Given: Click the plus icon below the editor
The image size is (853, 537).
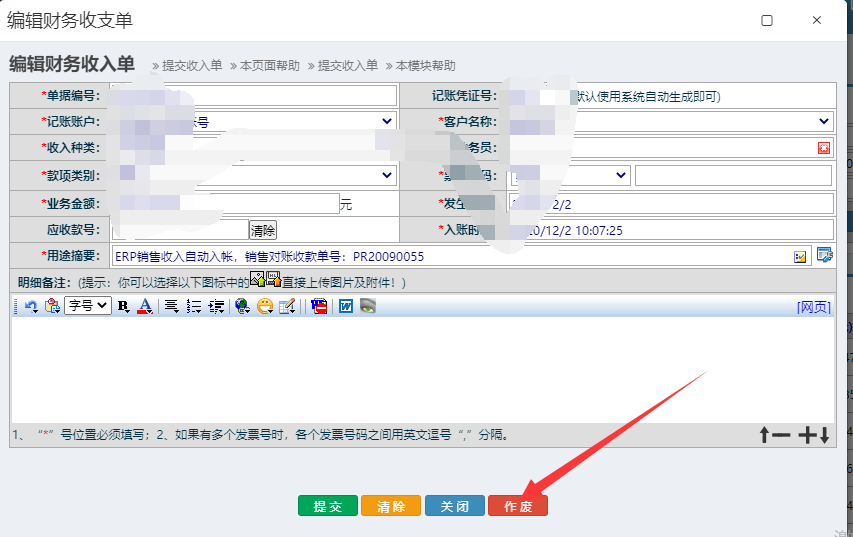Looking at the screenshot, I should coord(807,435).
